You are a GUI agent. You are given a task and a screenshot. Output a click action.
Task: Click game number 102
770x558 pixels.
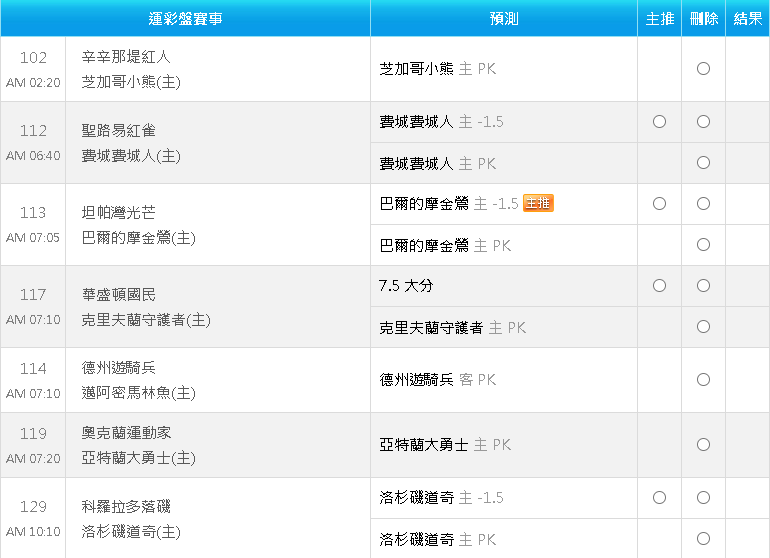point(33,57)
